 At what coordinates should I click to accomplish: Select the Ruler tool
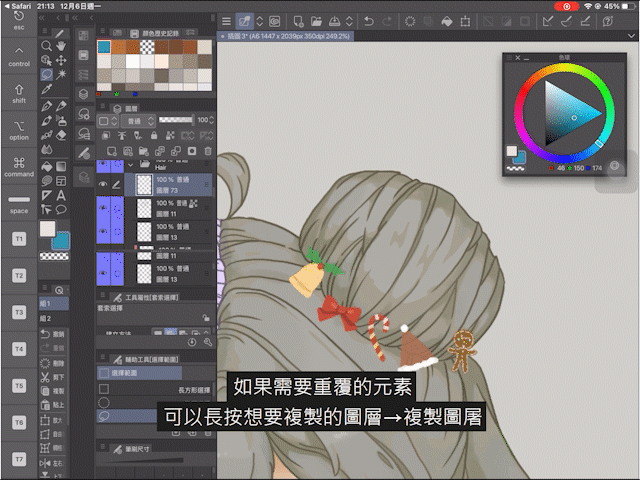point(47,196)
